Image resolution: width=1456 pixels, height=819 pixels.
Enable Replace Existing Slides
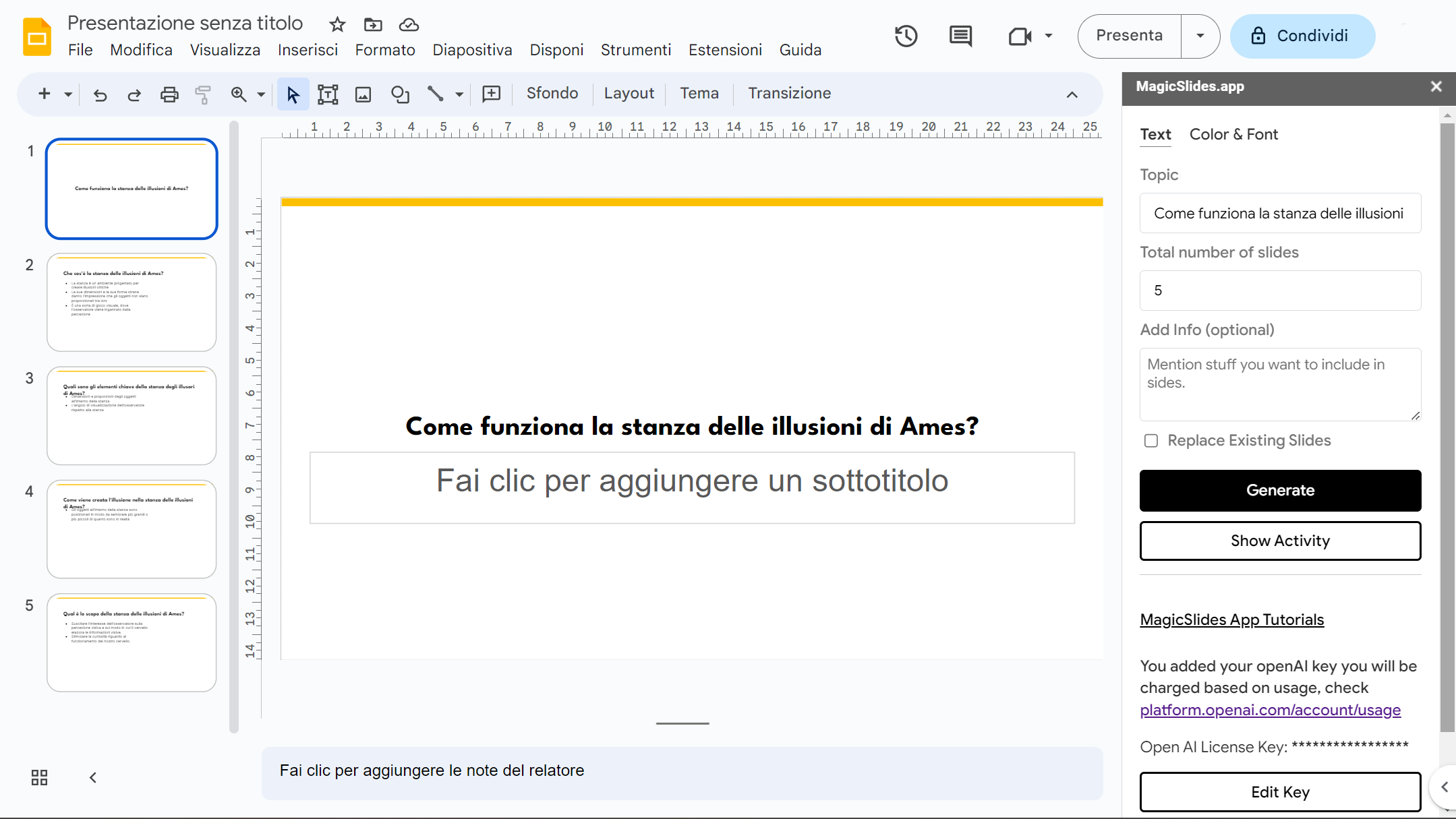pos(1150,440)
